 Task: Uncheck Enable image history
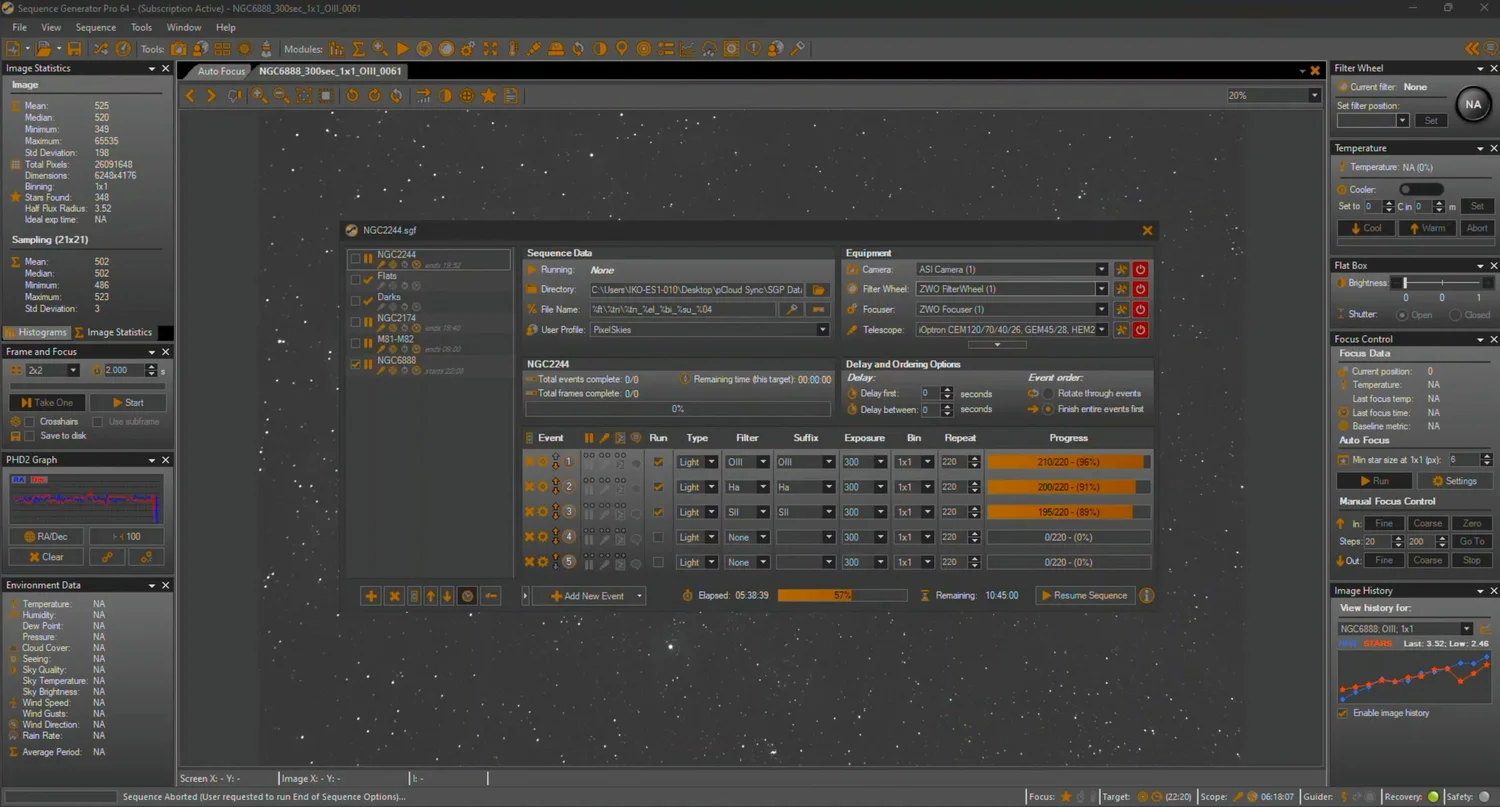(x=1342, y=713)
